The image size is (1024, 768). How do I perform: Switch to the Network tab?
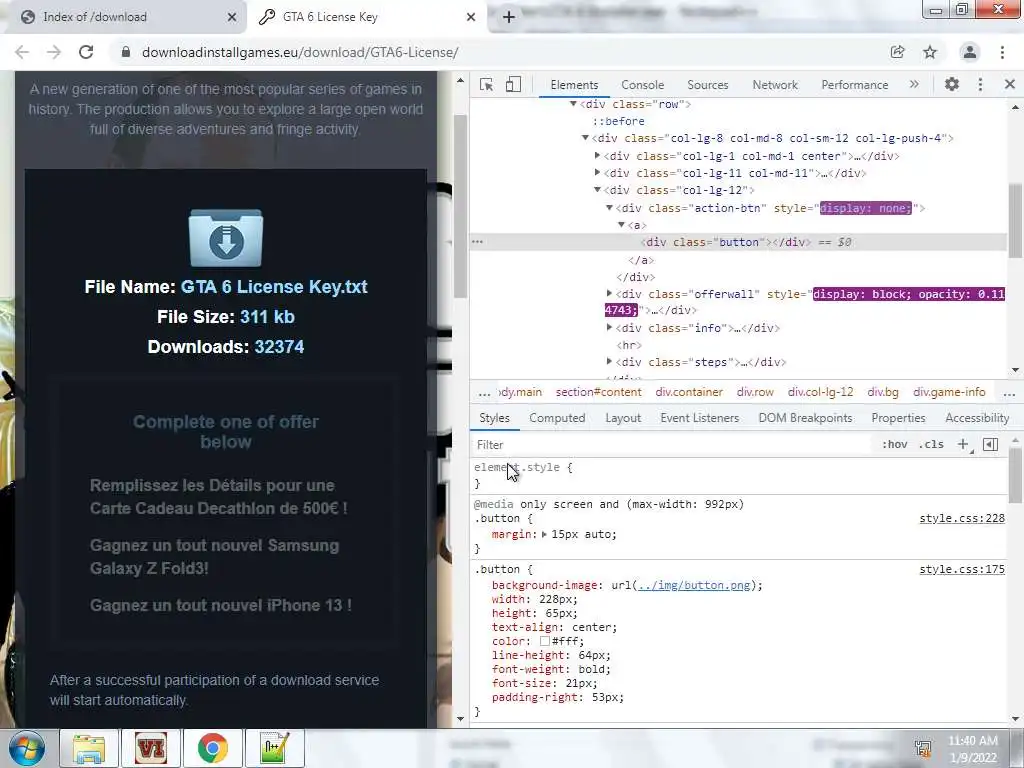tap(775, 85)
